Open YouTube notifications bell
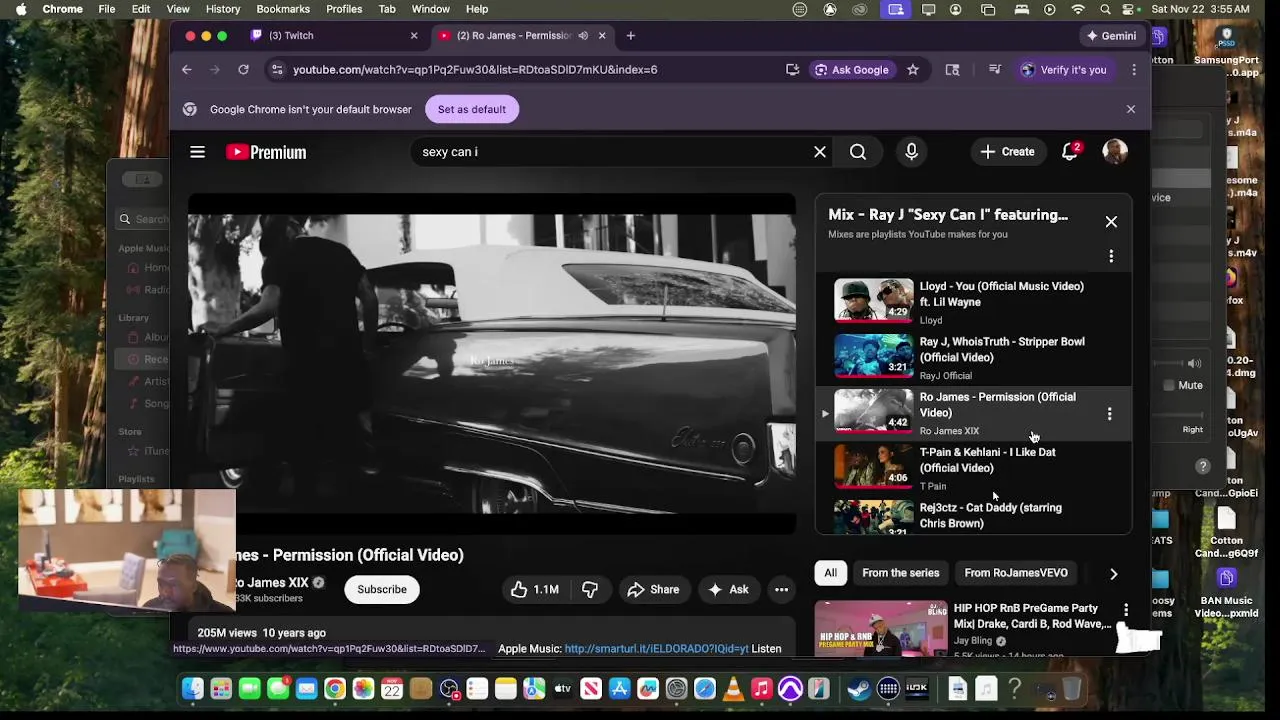1280x720 pixels. pyautogui.click(x=1070, y=152)
